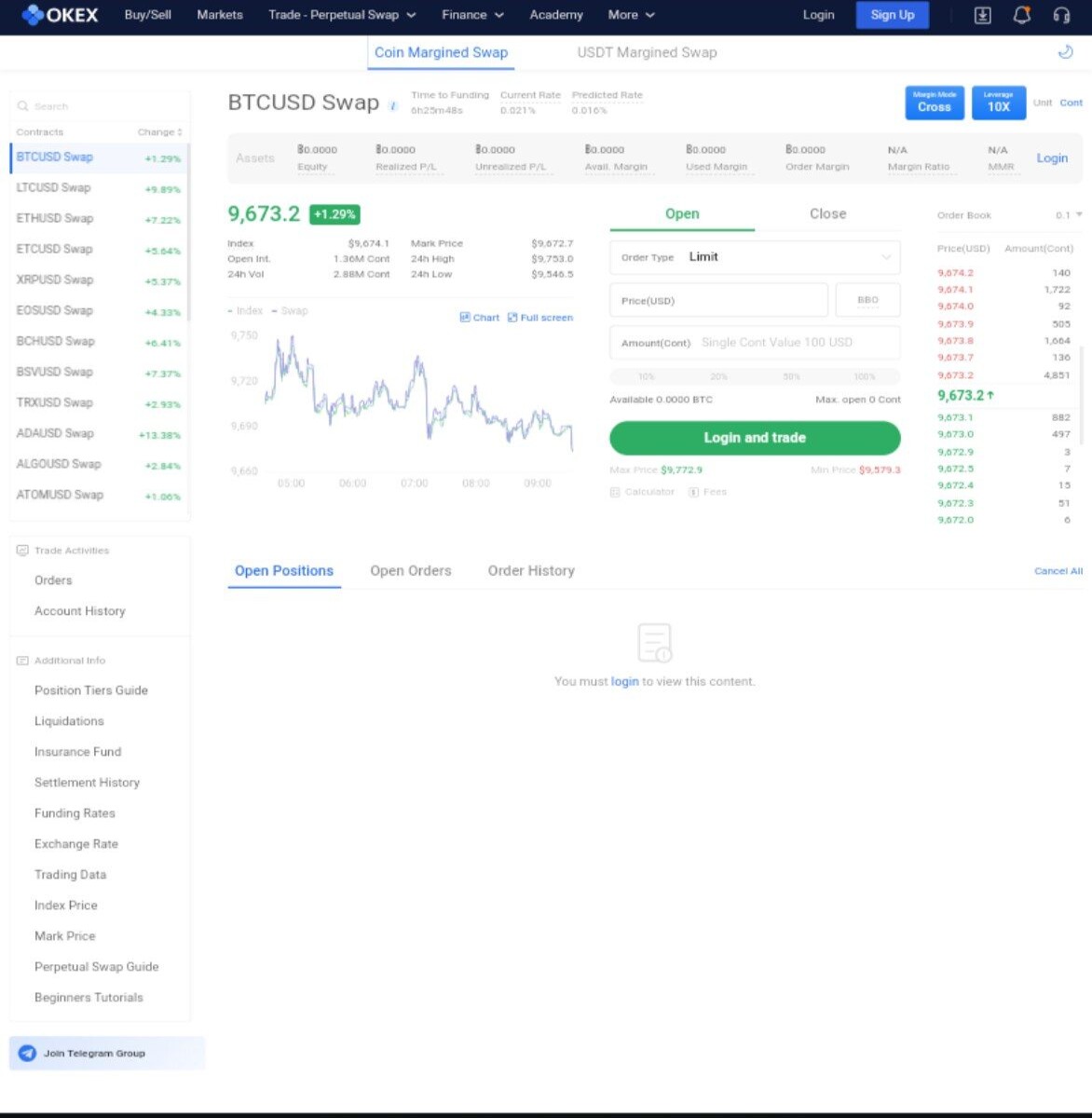Open Position Tiers Guide

pos(91,690)
